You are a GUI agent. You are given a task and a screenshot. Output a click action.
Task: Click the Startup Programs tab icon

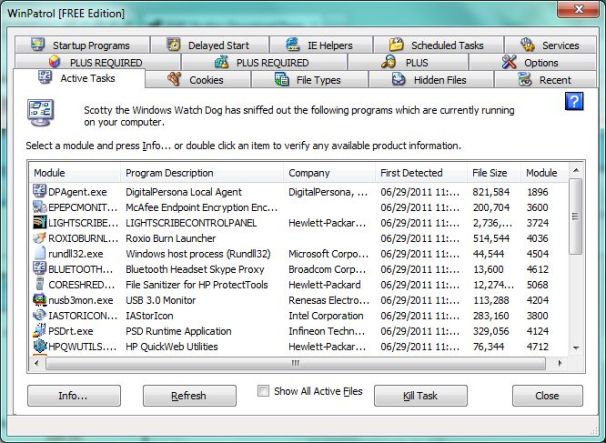[x=38, y=44]
